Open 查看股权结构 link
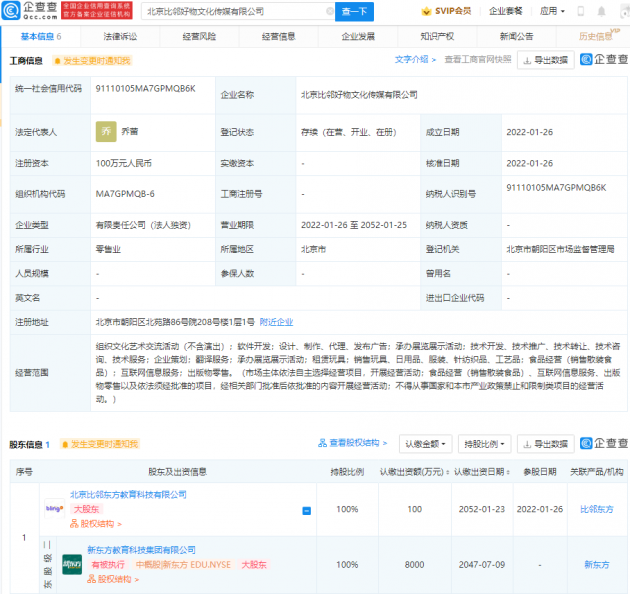The height and width of the screenshot is (594, 630). [353, 443]
